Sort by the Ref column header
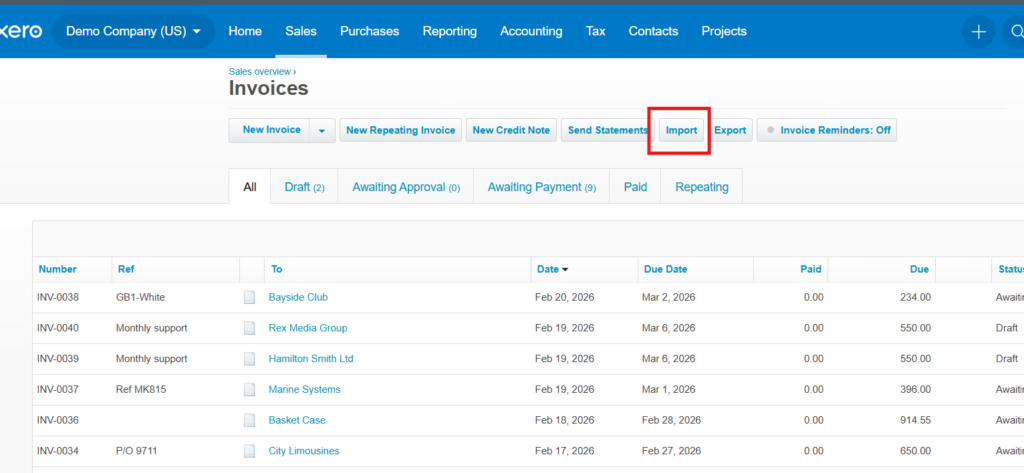 (x=126, y=269)
